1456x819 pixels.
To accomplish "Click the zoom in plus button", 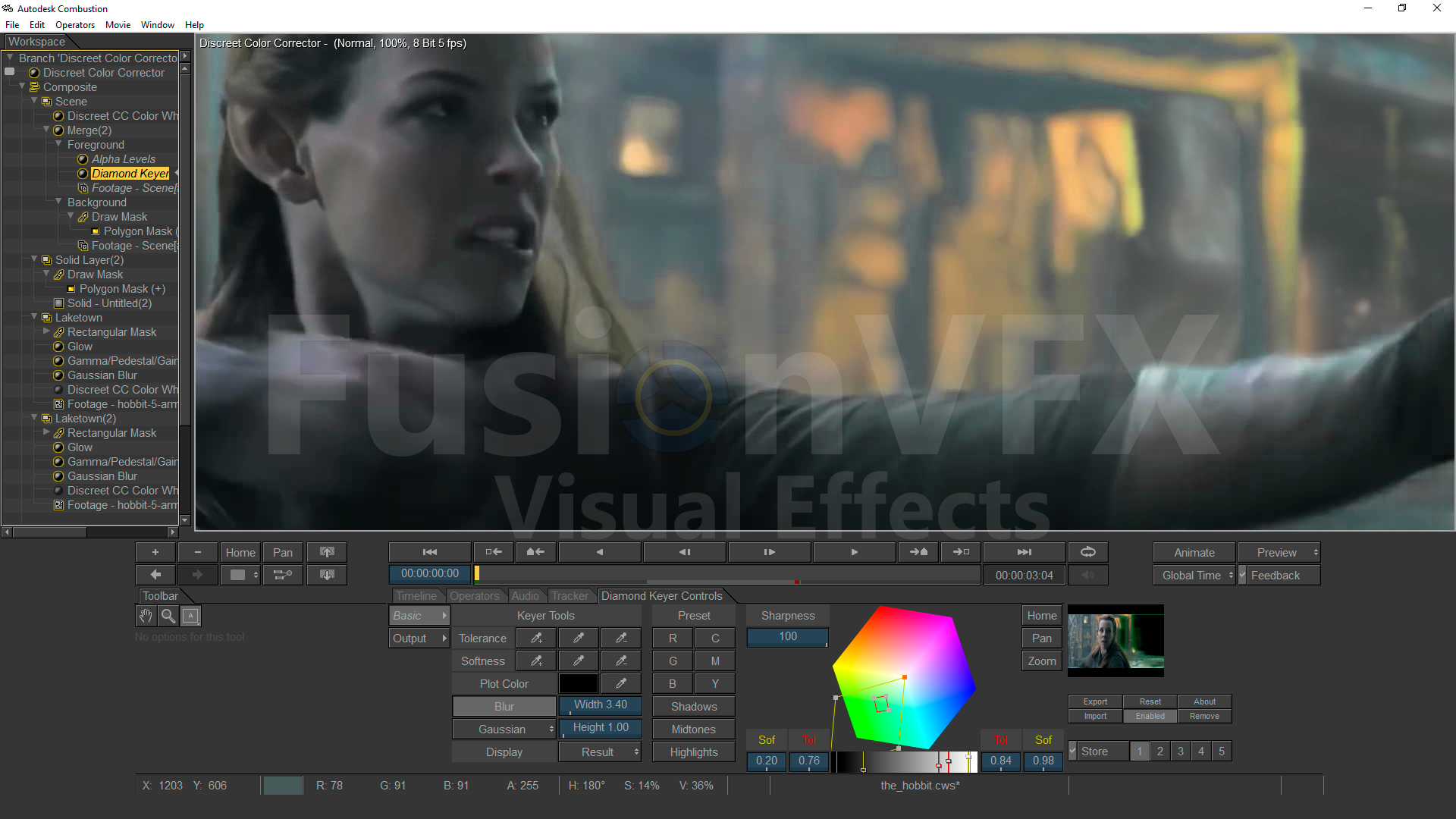I will point(155,552).
